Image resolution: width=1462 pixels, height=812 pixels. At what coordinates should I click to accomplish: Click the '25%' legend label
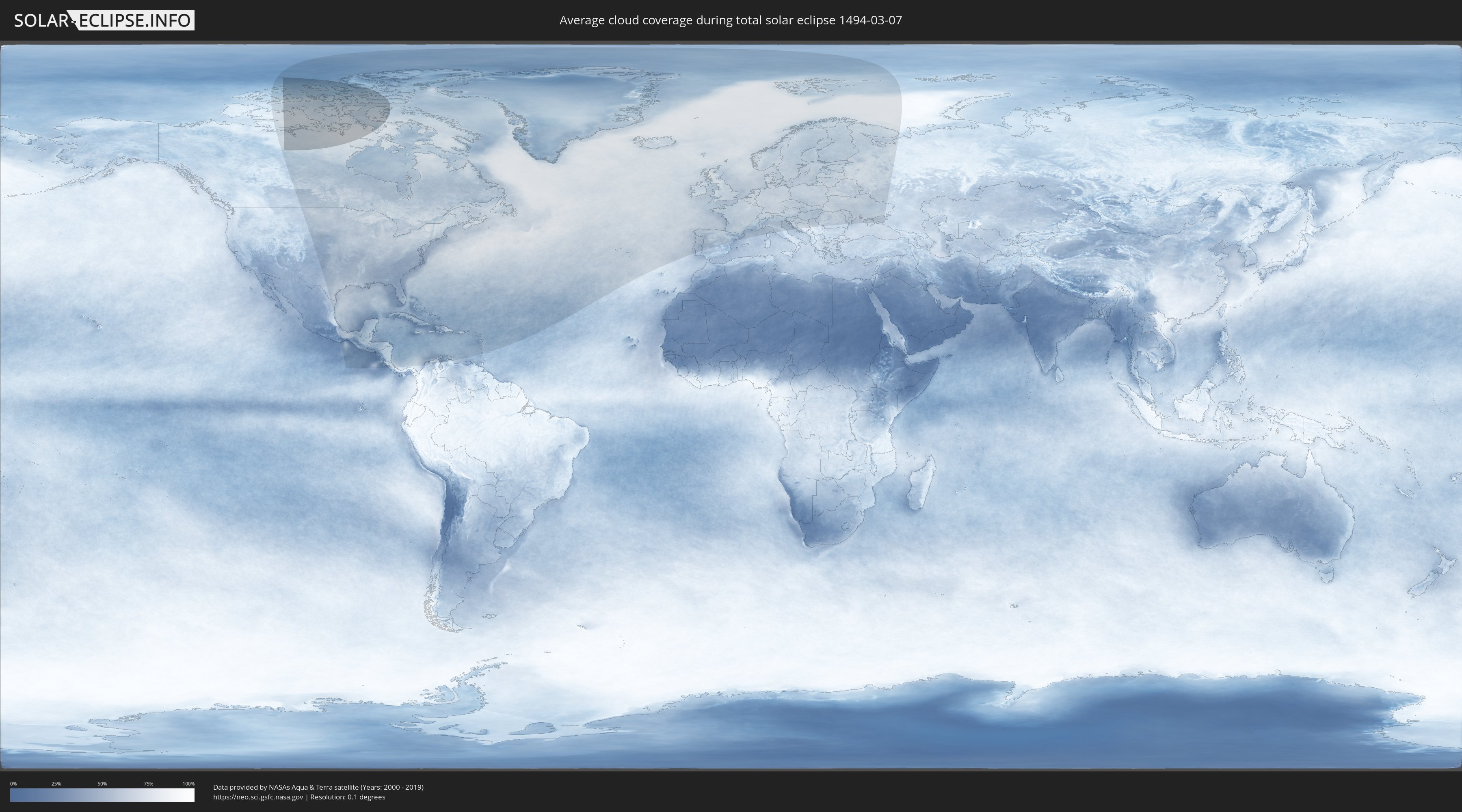(x=56, y=784)
